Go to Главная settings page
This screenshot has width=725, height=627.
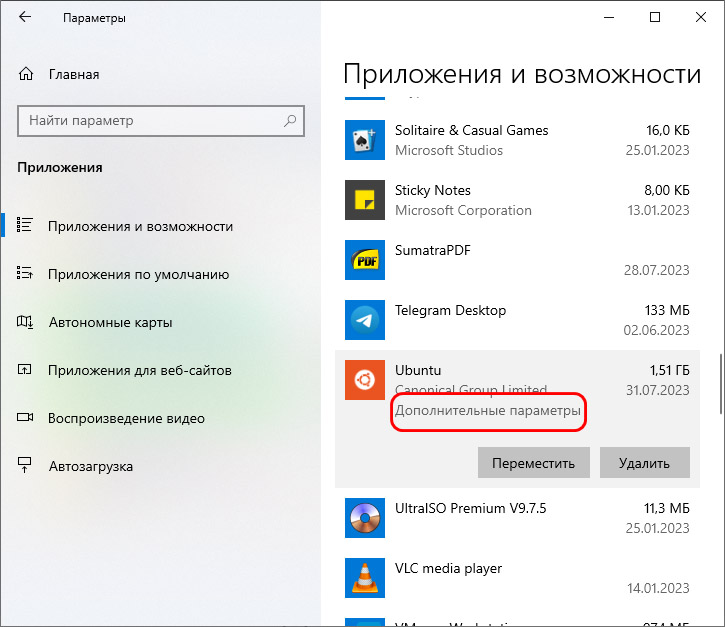pos(74,74)
